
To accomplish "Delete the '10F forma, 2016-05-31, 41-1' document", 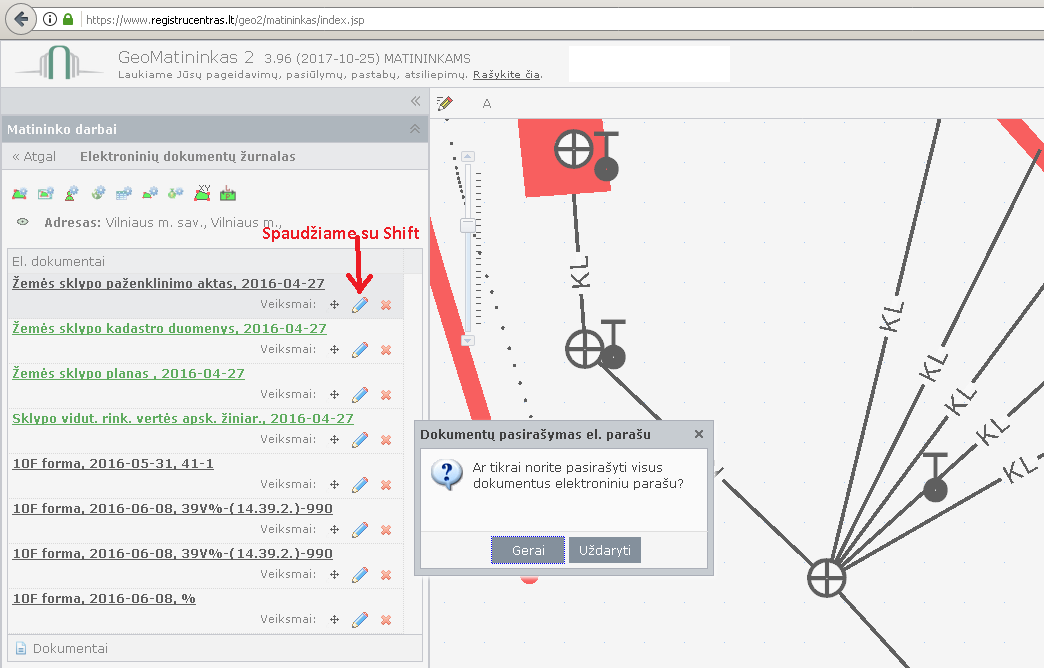I will point(386,485).
